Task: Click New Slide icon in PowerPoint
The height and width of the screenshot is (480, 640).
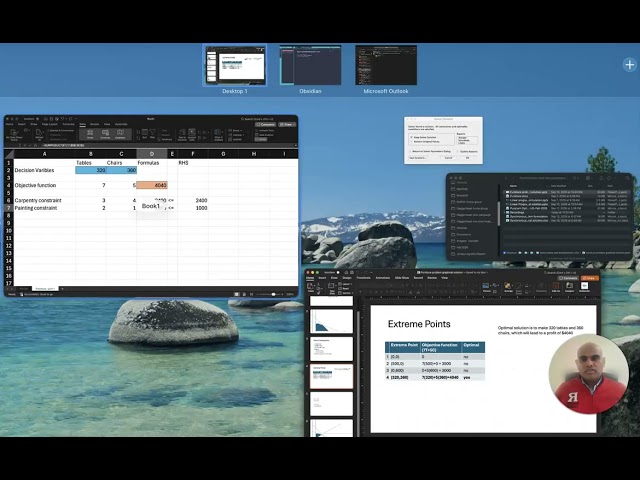Action: [x=332, y=288]
